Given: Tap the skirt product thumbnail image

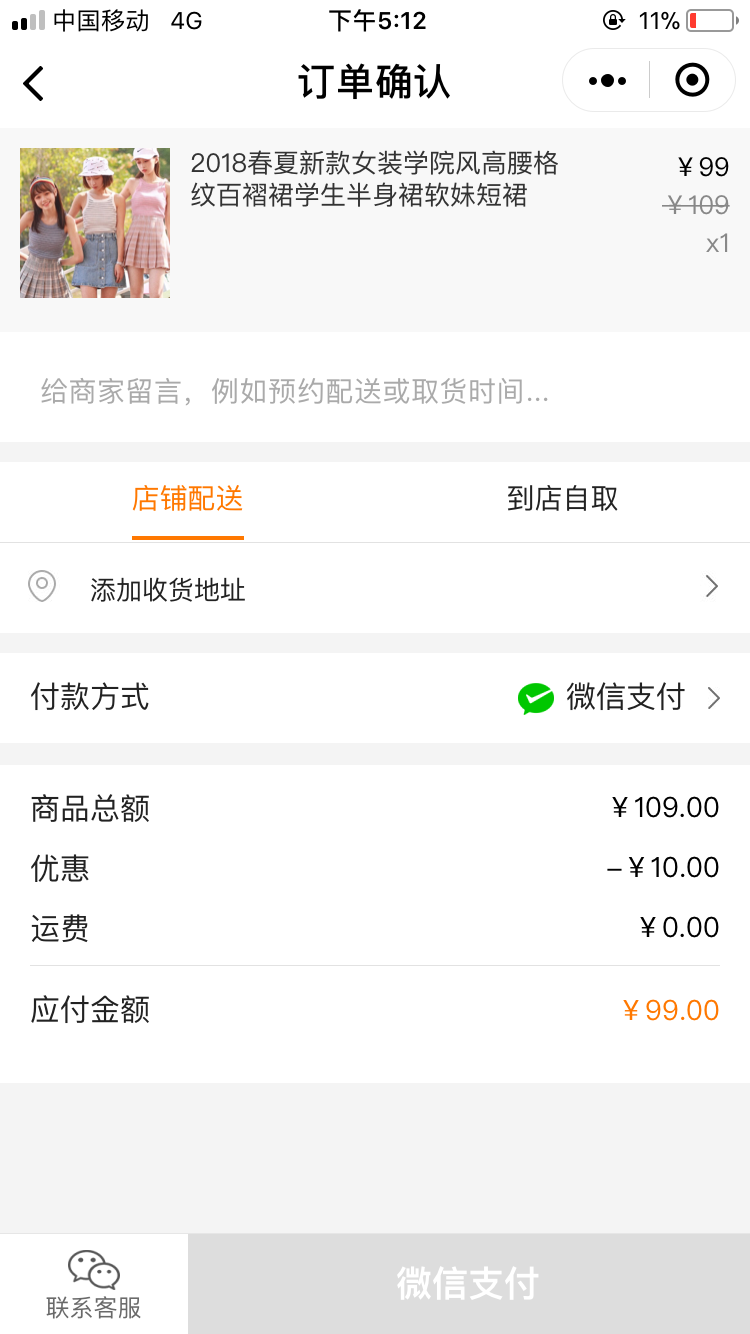Looking at the screenshot, I should click(x=95, y=223).
